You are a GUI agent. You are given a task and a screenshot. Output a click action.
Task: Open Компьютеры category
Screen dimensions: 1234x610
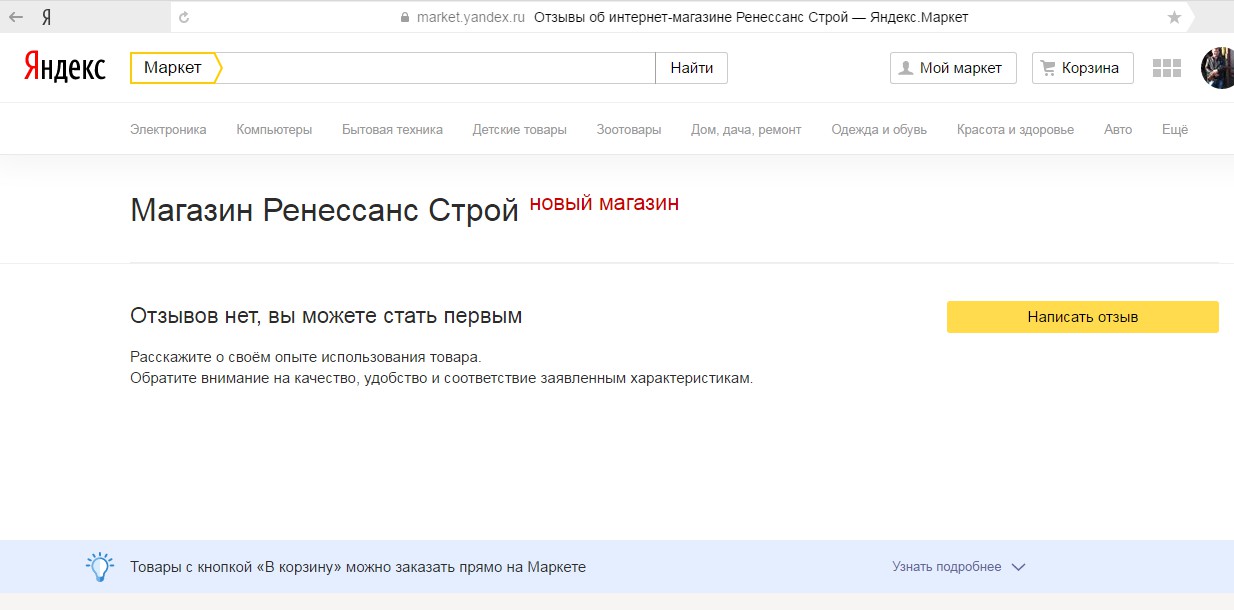274,129
